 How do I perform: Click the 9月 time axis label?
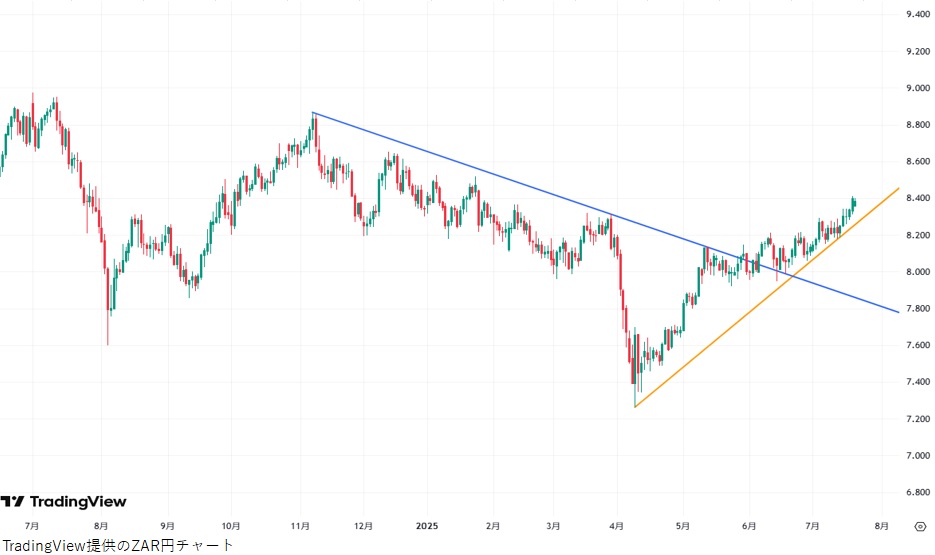168,526
